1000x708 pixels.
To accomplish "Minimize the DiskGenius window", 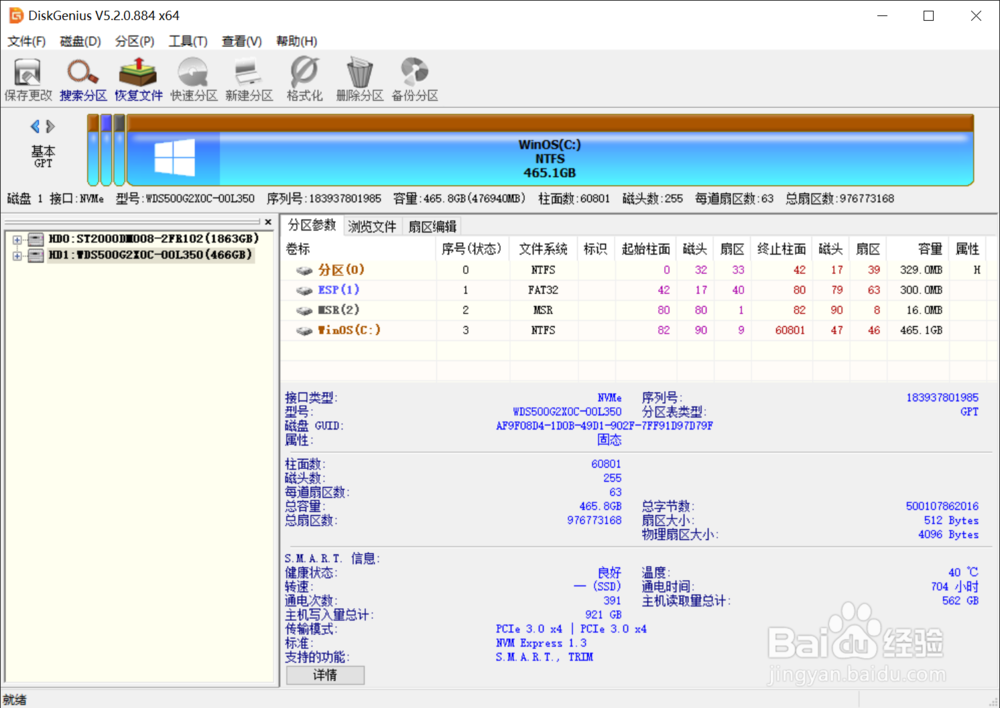I will pyautogui.click(x=882, y=16).
